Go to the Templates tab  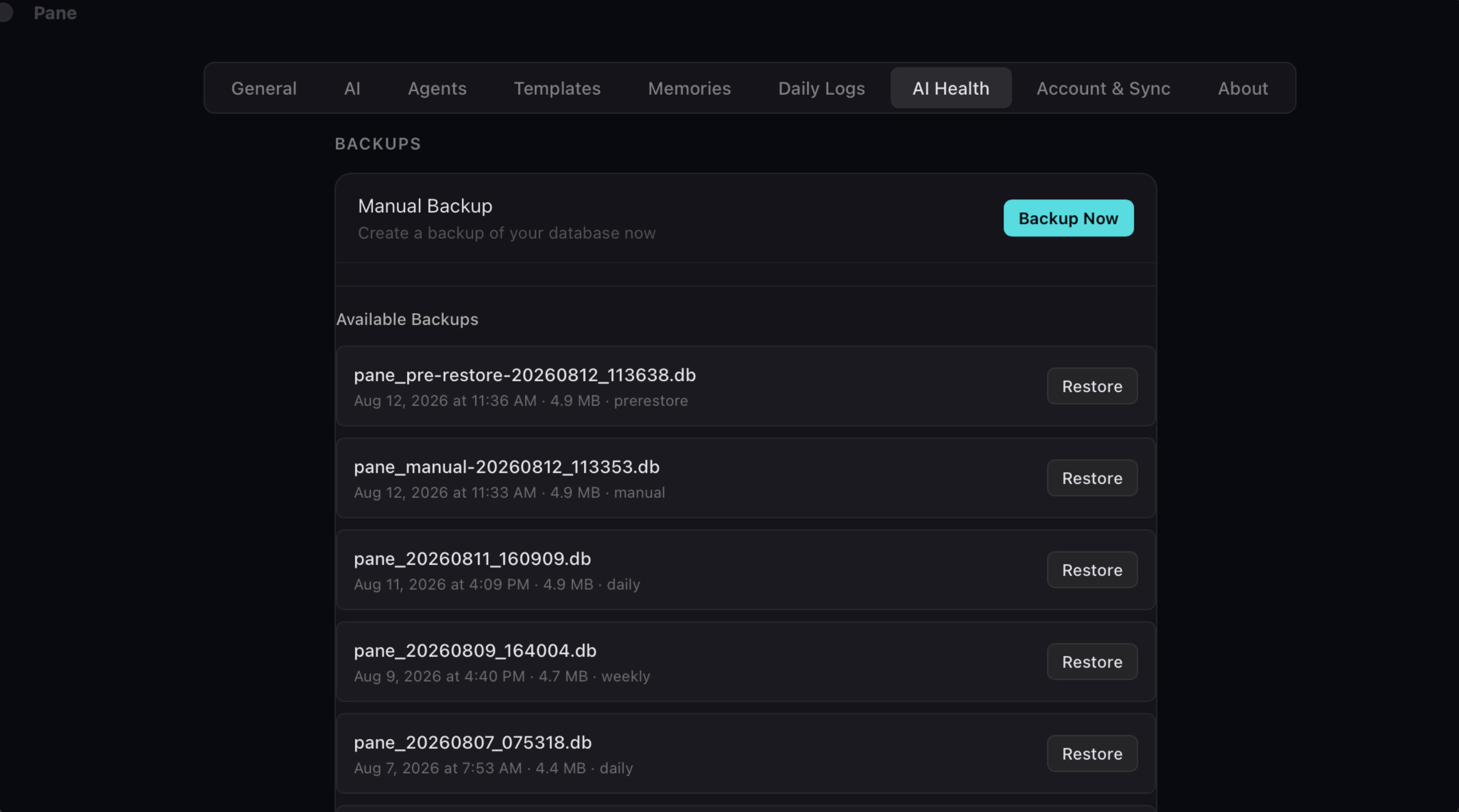click(x=557, y=88)
